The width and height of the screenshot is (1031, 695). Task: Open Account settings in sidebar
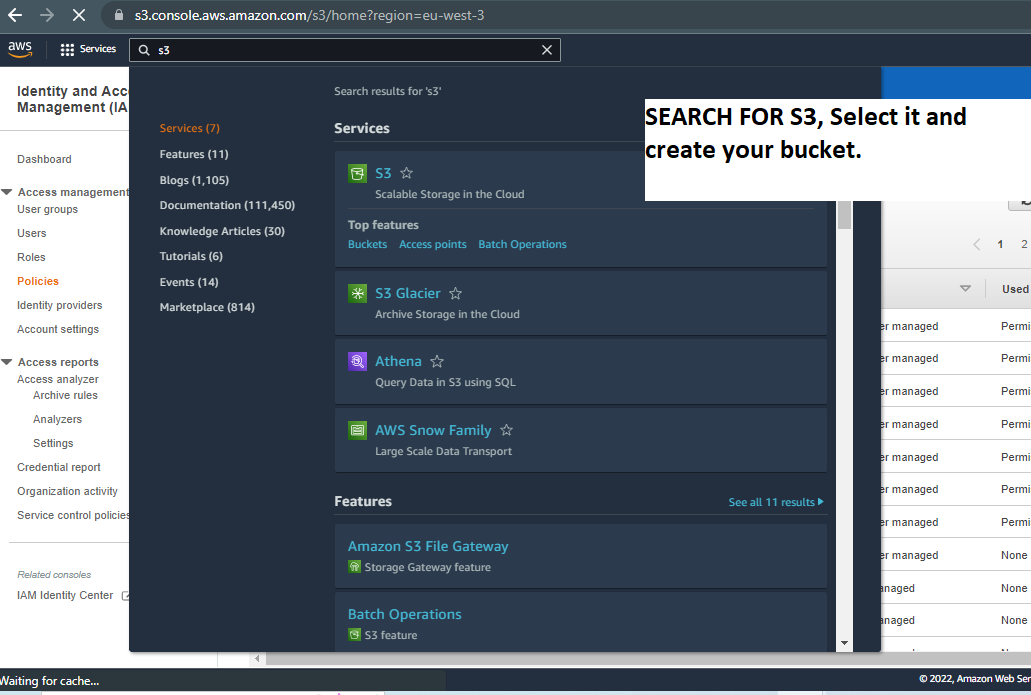click(x=58, y=329)
